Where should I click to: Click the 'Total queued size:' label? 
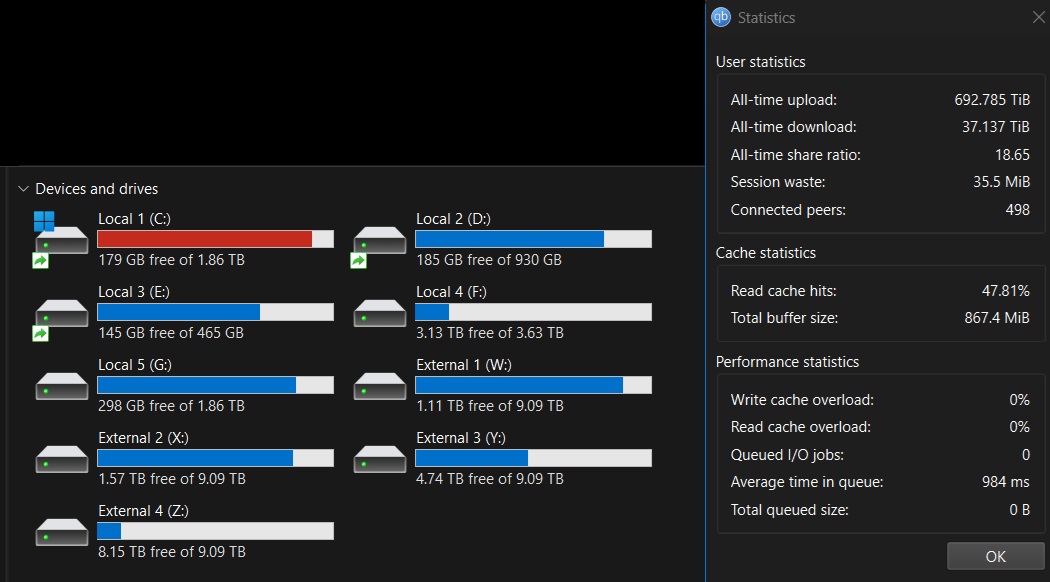(790, 510)
